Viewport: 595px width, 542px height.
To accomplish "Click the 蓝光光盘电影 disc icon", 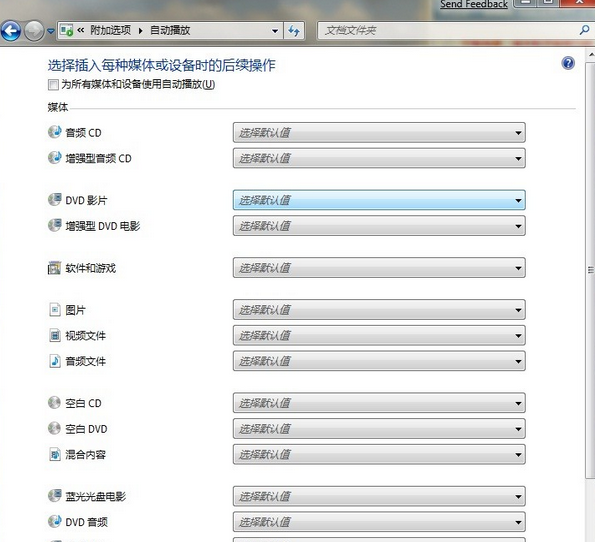I will pyautogui.click(x=55, y=495).
